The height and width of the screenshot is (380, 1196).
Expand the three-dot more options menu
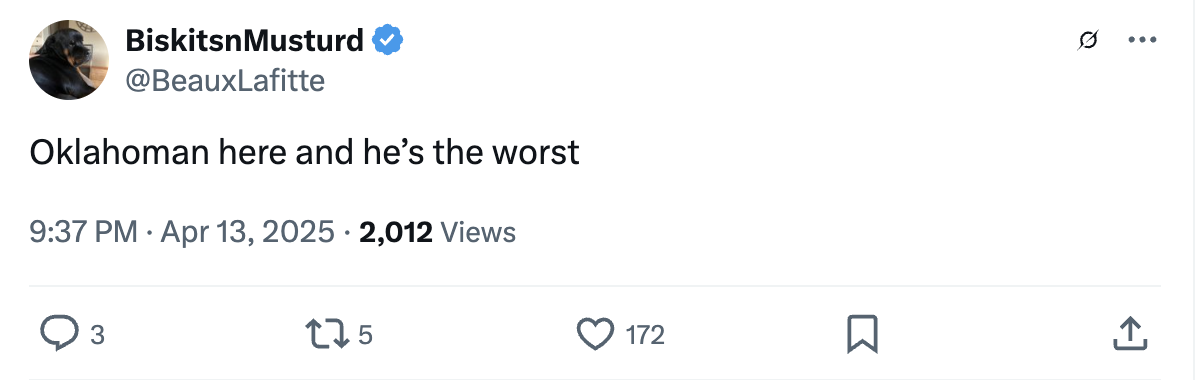click(1142, 40)
